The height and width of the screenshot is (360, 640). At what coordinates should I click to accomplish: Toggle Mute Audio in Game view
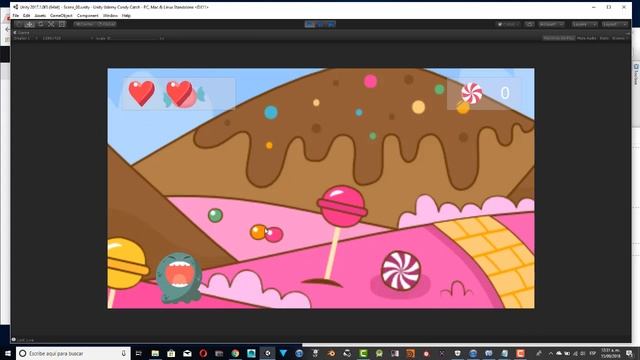(x=586, y=38)
